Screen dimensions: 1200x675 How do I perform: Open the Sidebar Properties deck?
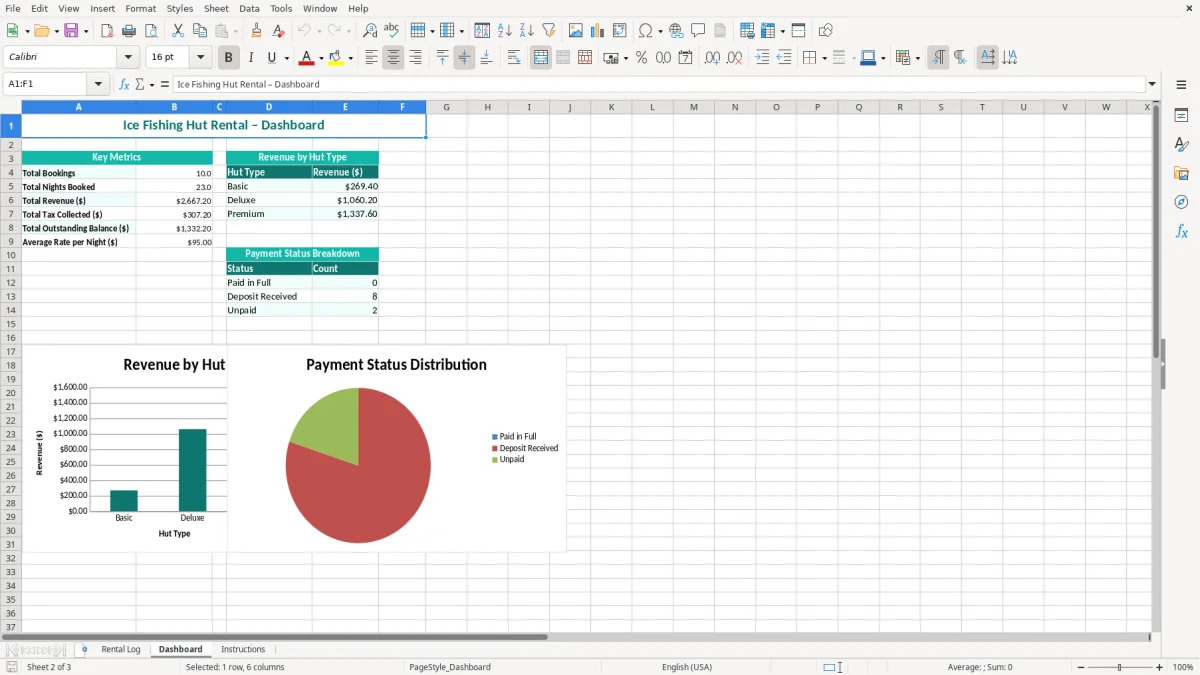click(1181, 115)
